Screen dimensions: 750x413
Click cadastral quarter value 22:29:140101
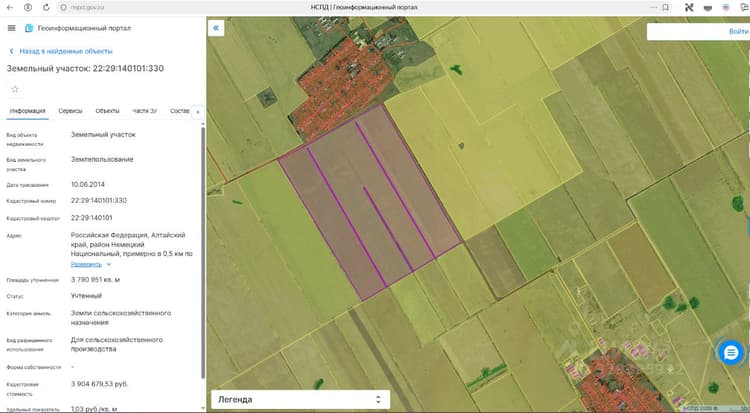(91, 218)
